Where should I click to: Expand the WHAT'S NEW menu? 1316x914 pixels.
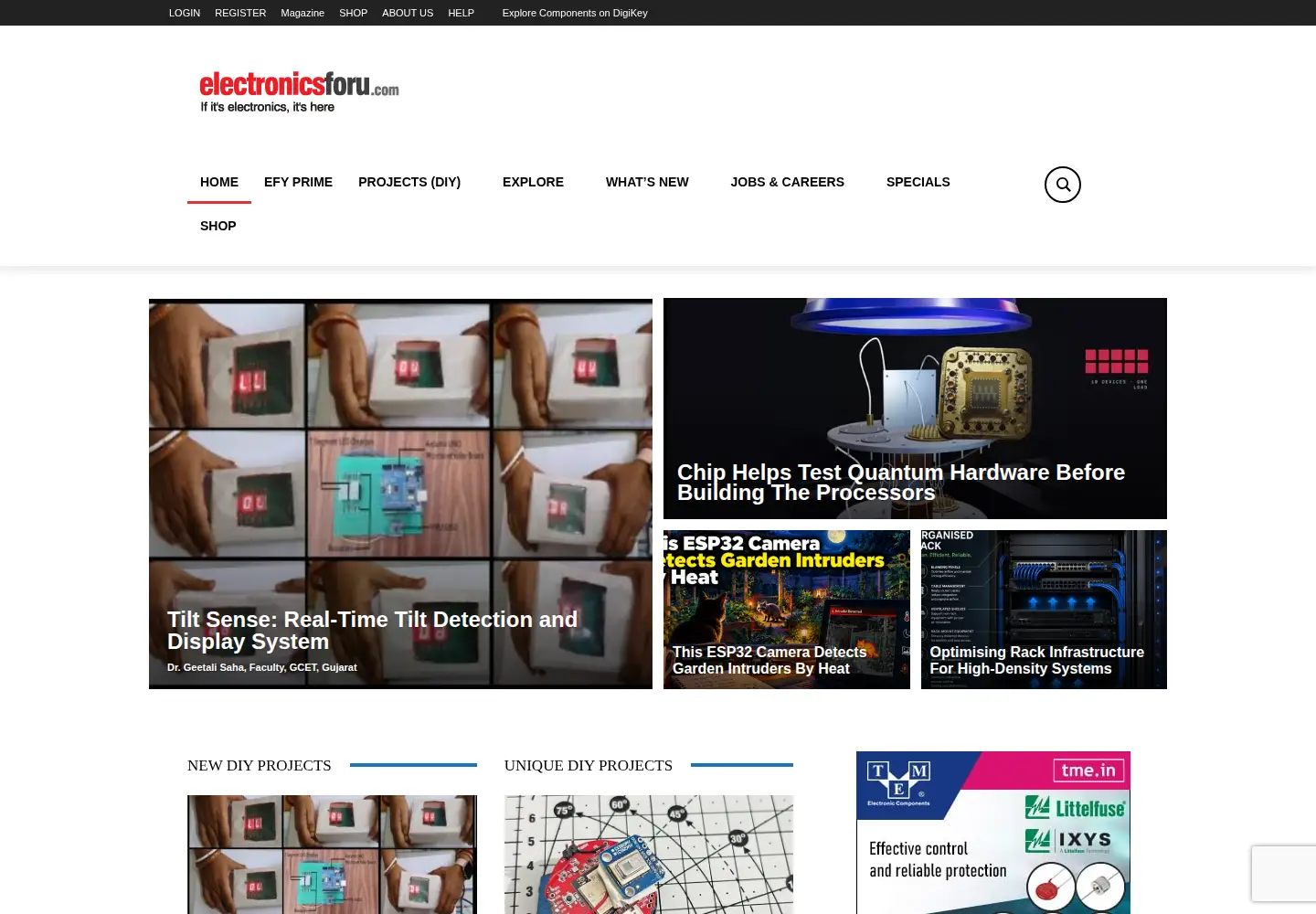click(647, 182)
